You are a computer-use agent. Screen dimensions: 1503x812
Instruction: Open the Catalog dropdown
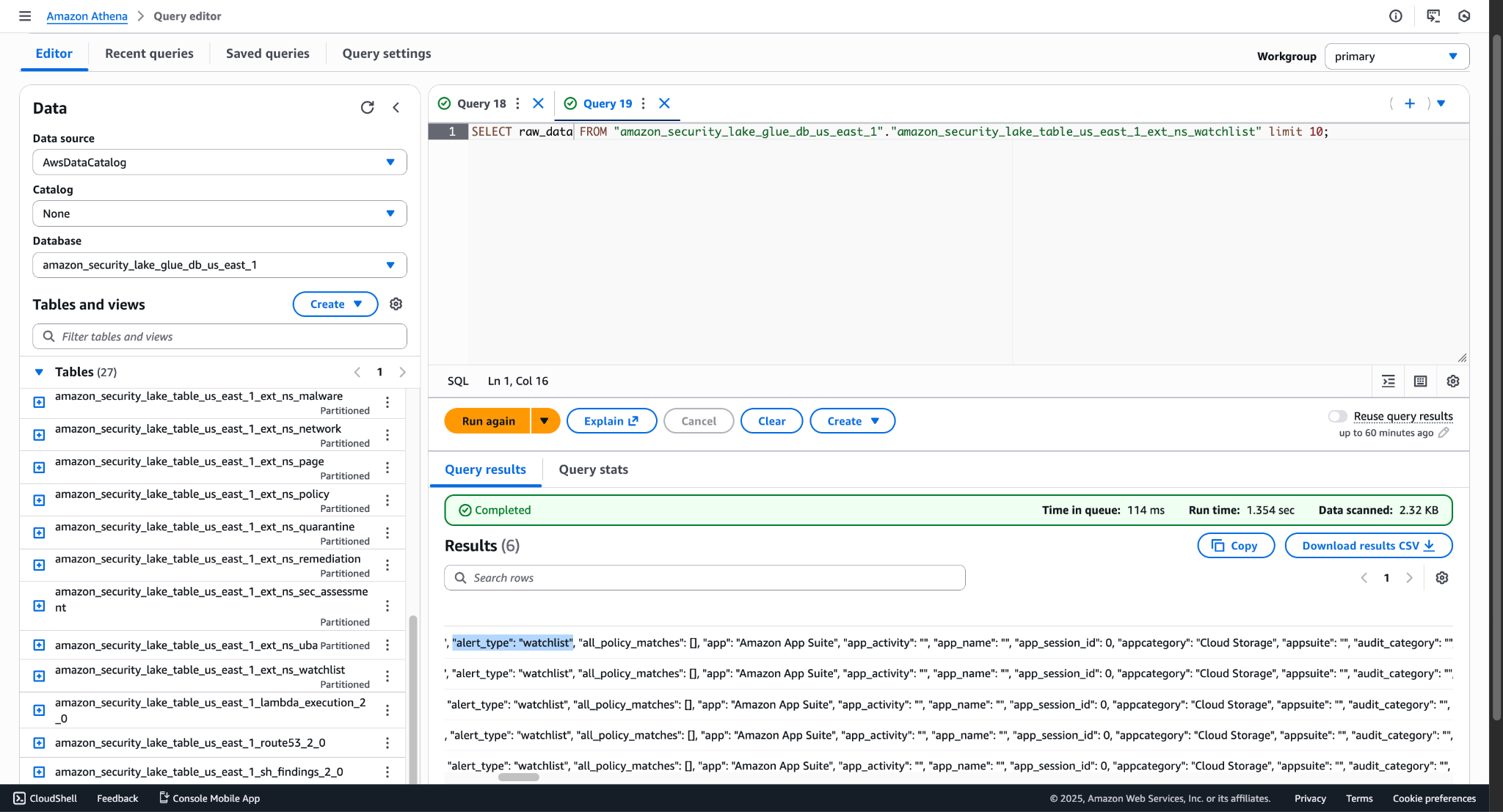219,213
